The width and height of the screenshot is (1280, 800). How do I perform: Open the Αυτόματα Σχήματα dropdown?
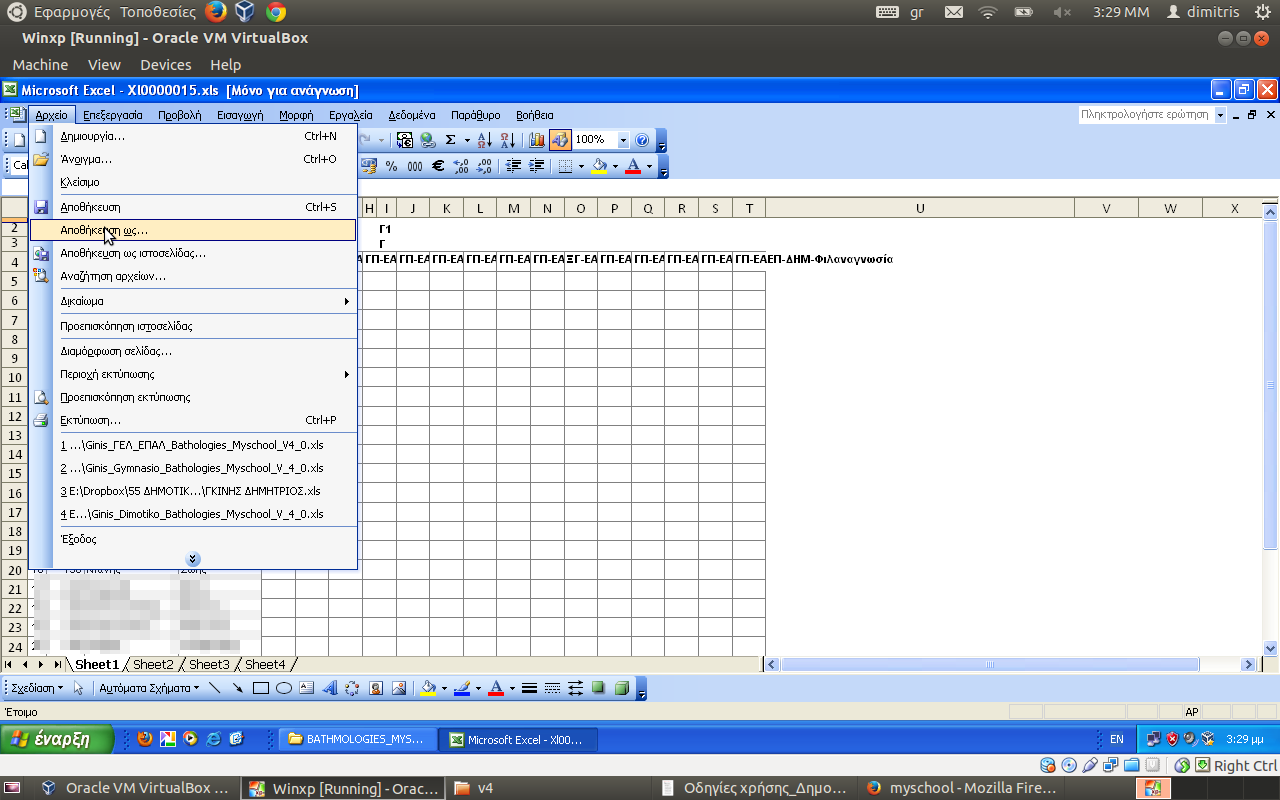click(x=147, y=688)
